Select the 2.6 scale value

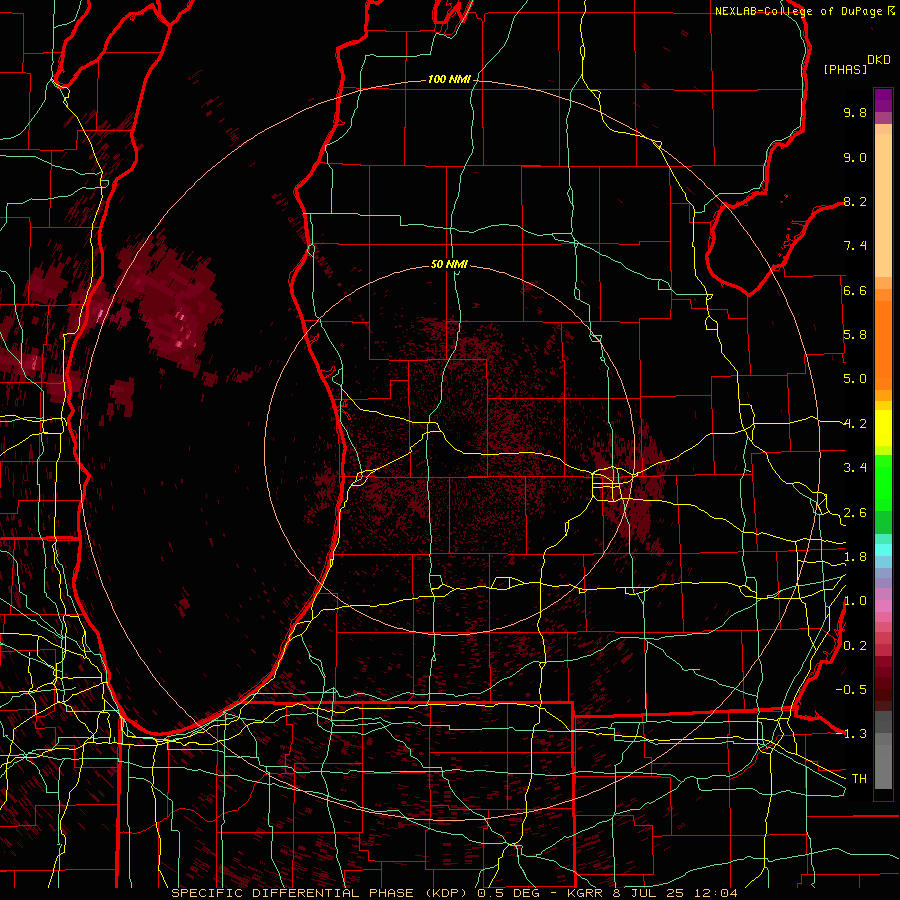coord(855,513)
